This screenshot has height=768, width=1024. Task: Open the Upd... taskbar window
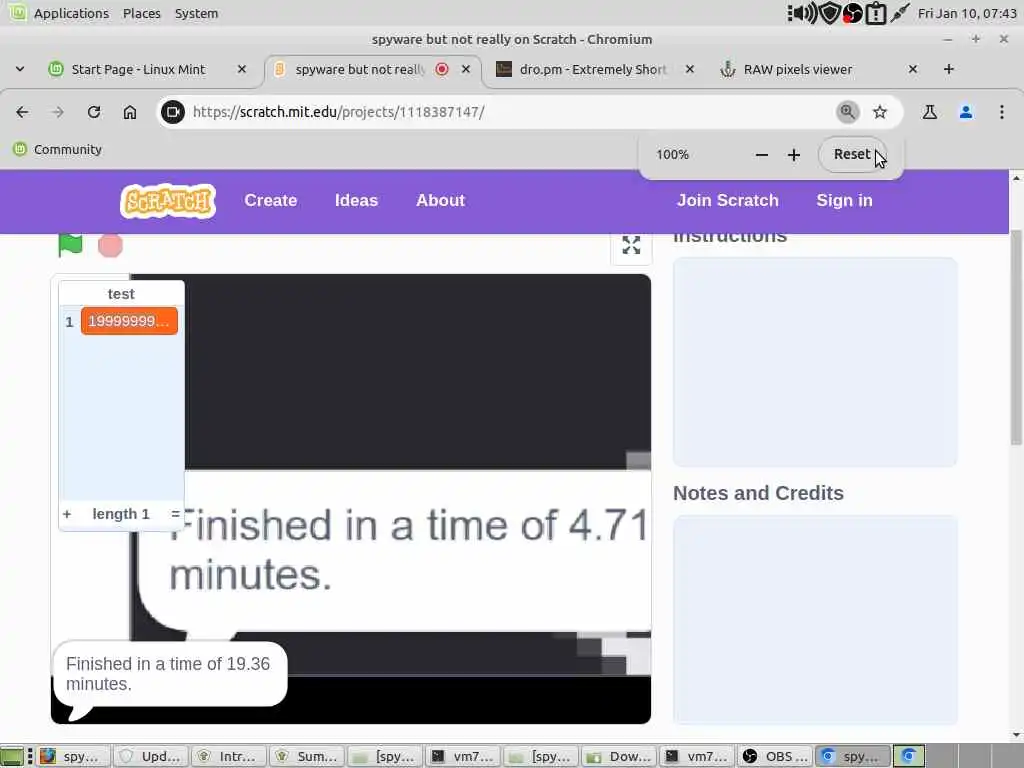[151, 756]
